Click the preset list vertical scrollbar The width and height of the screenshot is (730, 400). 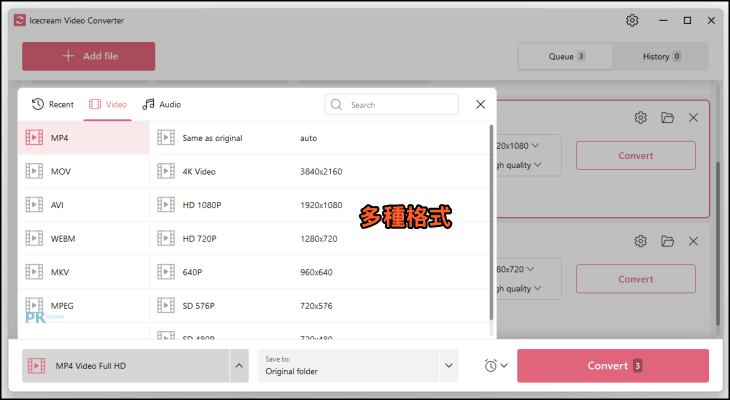491,222
